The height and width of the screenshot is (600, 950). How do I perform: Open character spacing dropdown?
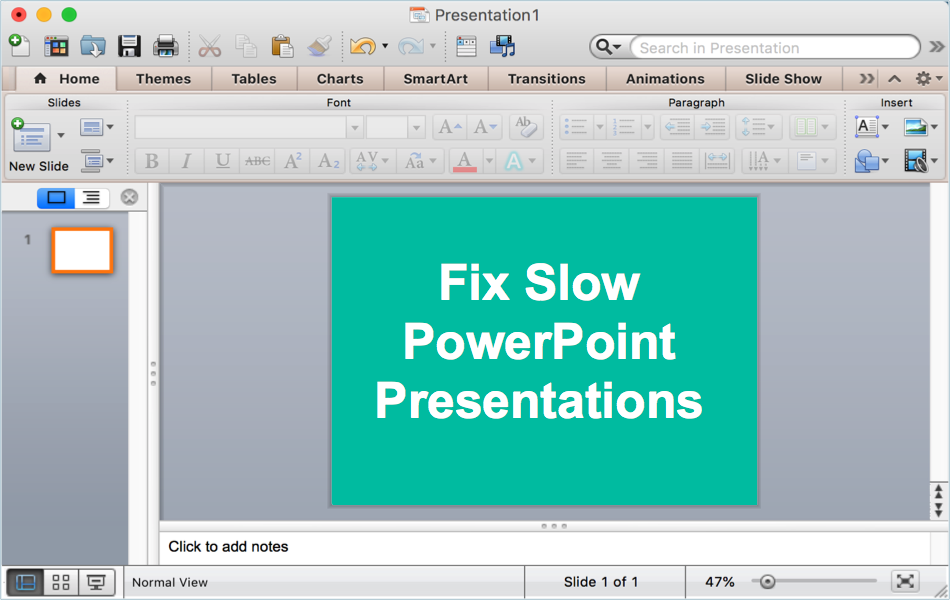pos(371,161)
